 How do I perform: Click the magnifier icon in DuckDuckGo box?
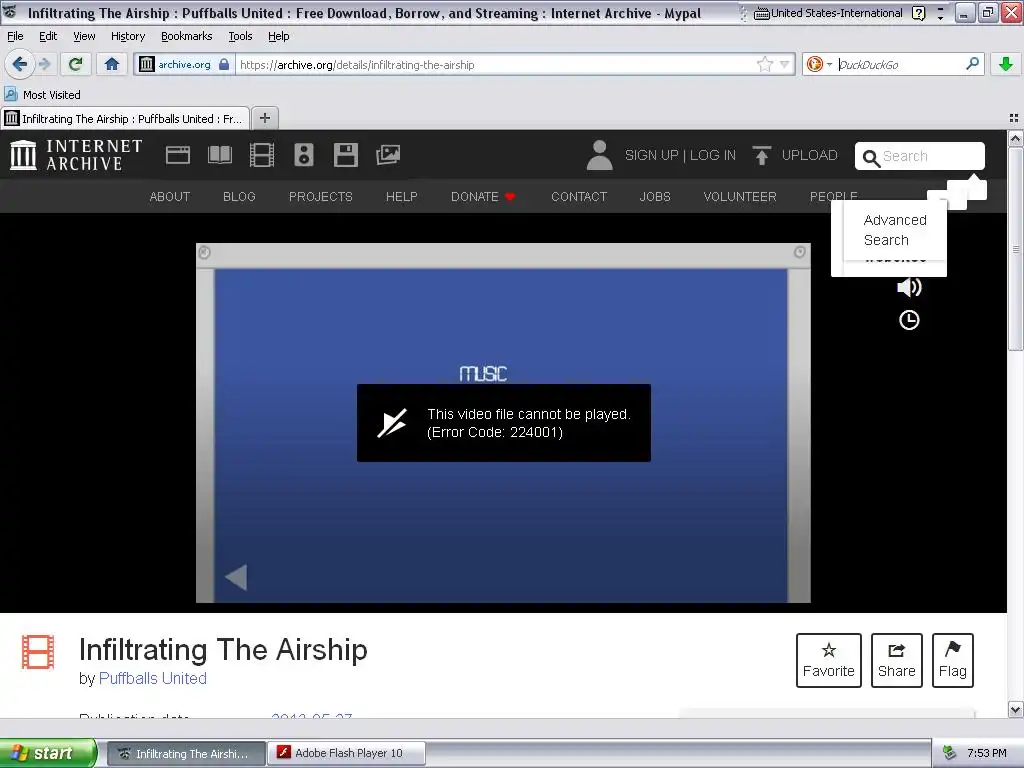click(x=972, y=64)
